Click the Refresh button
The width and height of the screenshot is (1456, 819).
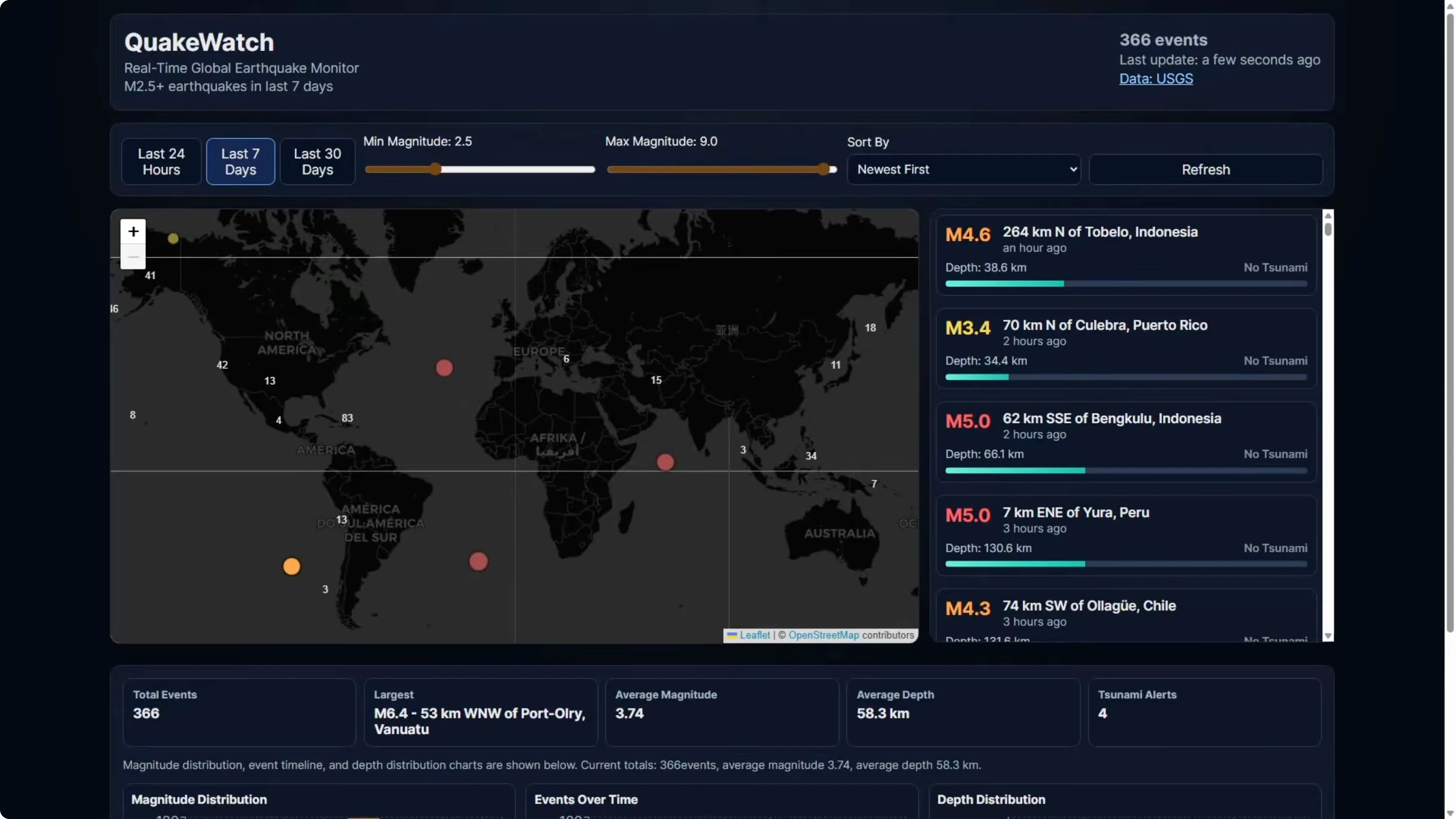coord(1205,170)
